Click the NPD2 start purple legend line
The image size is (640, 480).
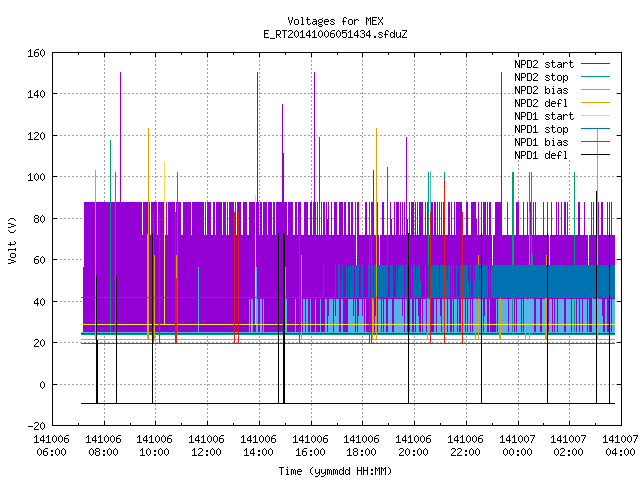click(595, 64)
